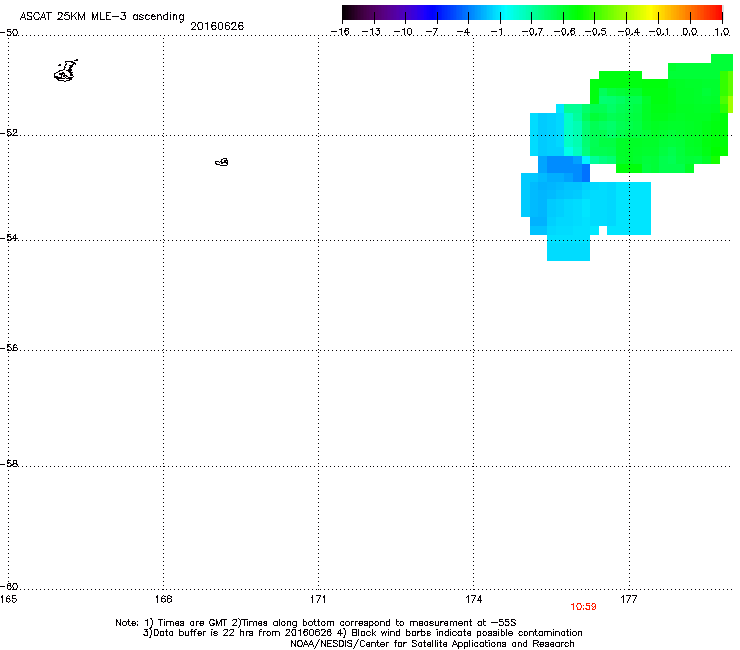The width and height of the screenshot is (740, 650).
Task: Click the red '10:59' swath time label
Action: click(583, 607)
